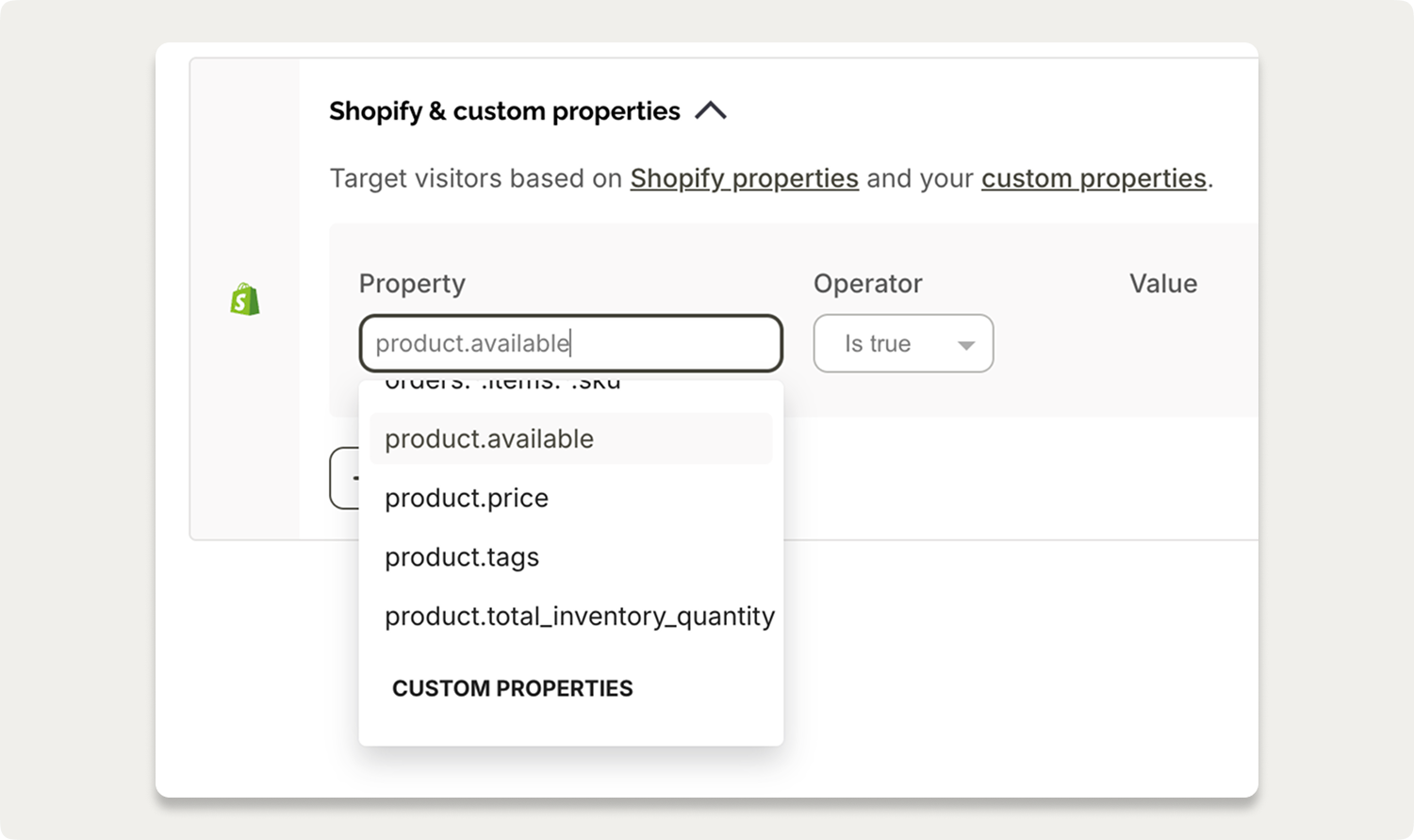Collapse the Shopify & custom properties chevron
1414x840 pixels.
tap(711, 111)
